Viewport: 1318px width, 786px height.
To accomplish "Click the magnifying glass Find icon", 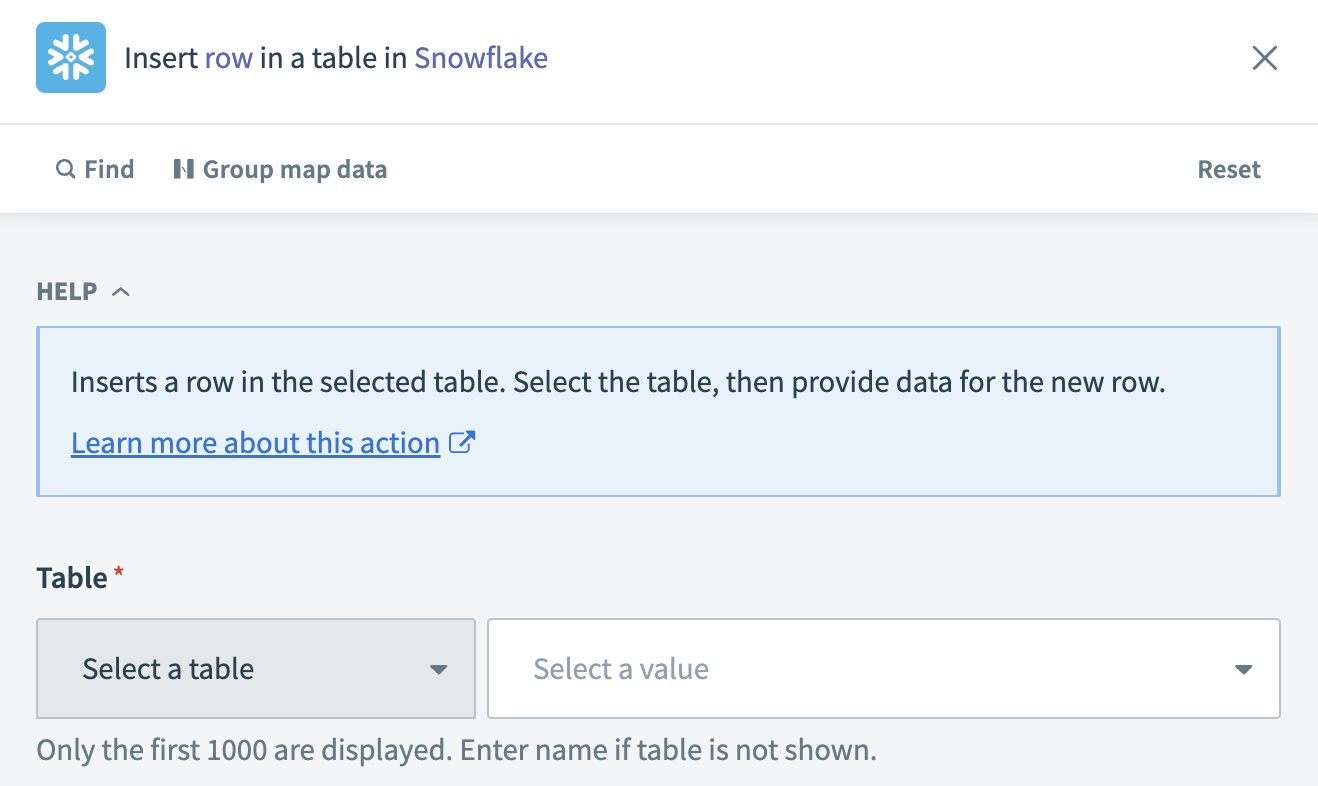I will click(x=65, y=169).
